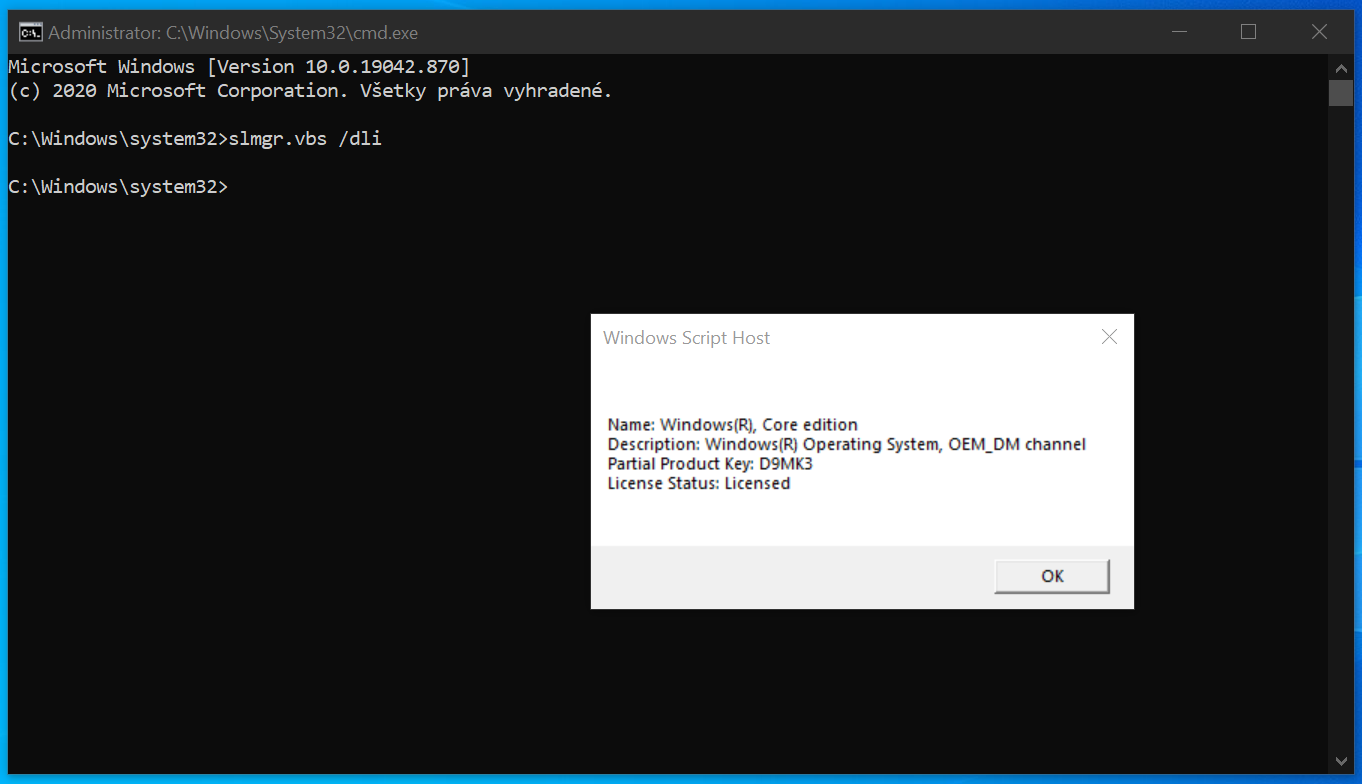Click the Version 10.0.19042.870 text line

click(239, 67)
